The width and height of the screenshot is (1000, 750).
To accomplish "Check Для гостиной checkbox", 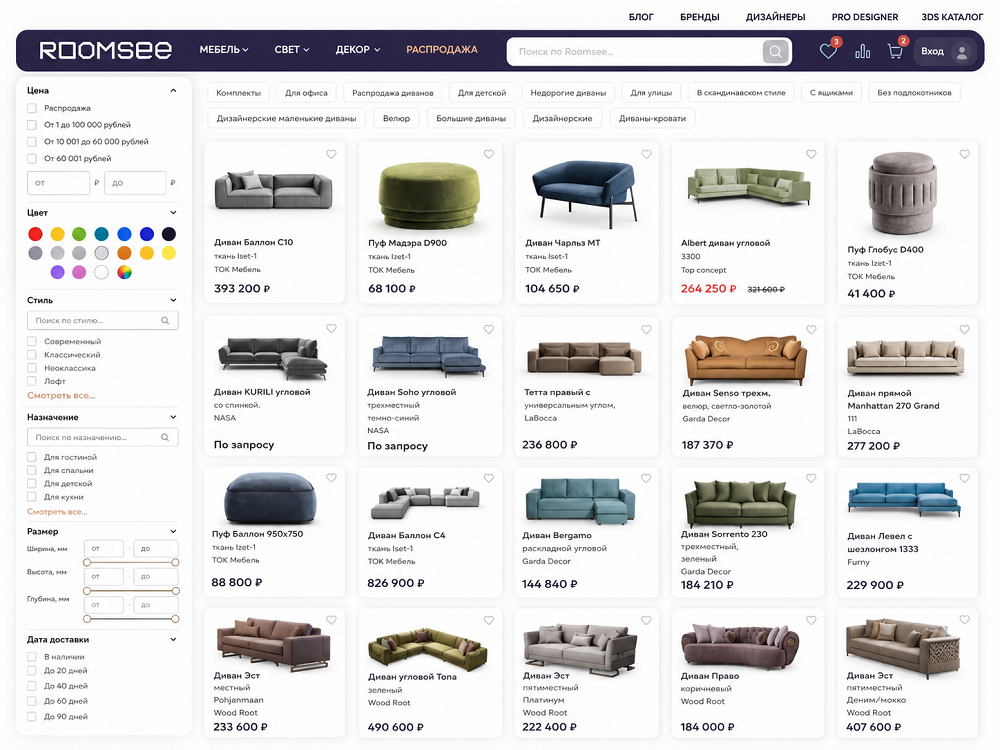I will pos(32,457).
